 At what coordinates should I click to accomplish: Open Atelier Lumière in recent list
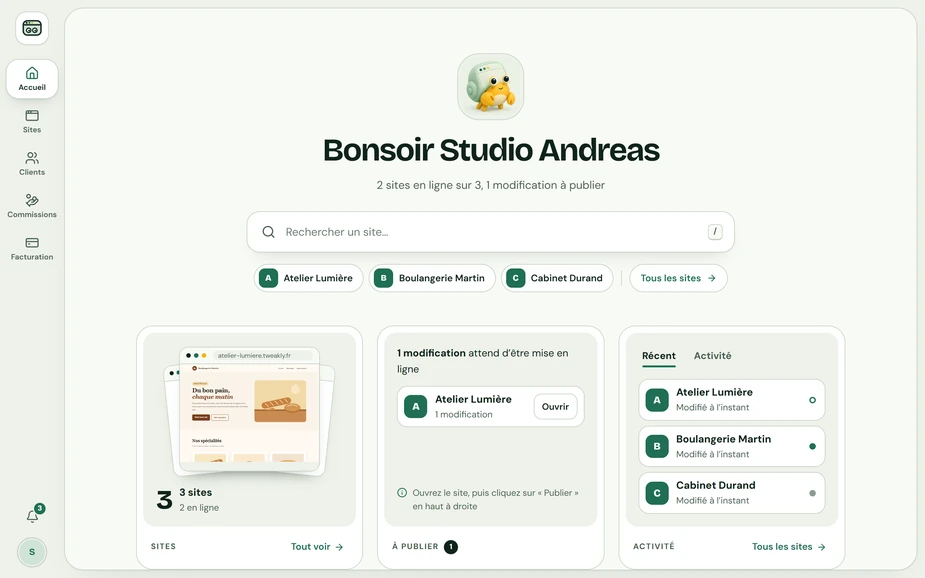(732, 400)
